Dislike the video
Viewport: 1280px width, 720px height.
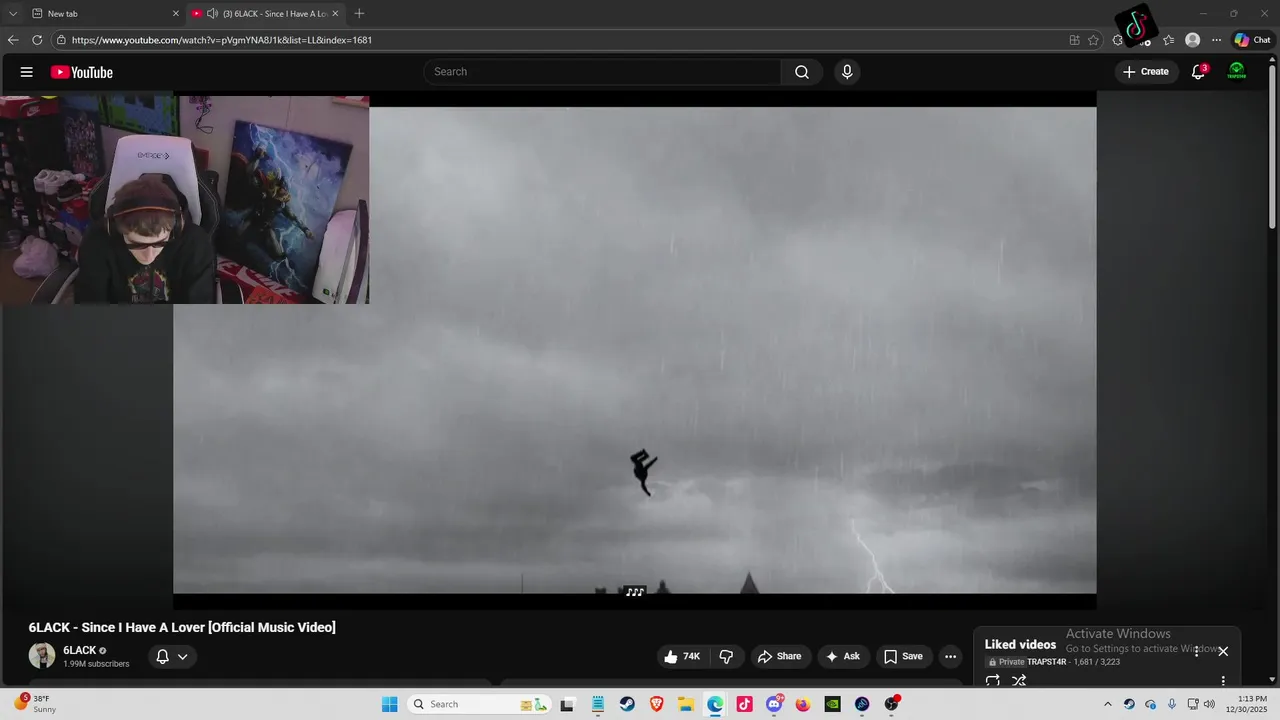pyautogui.click(x=727, y=657)
